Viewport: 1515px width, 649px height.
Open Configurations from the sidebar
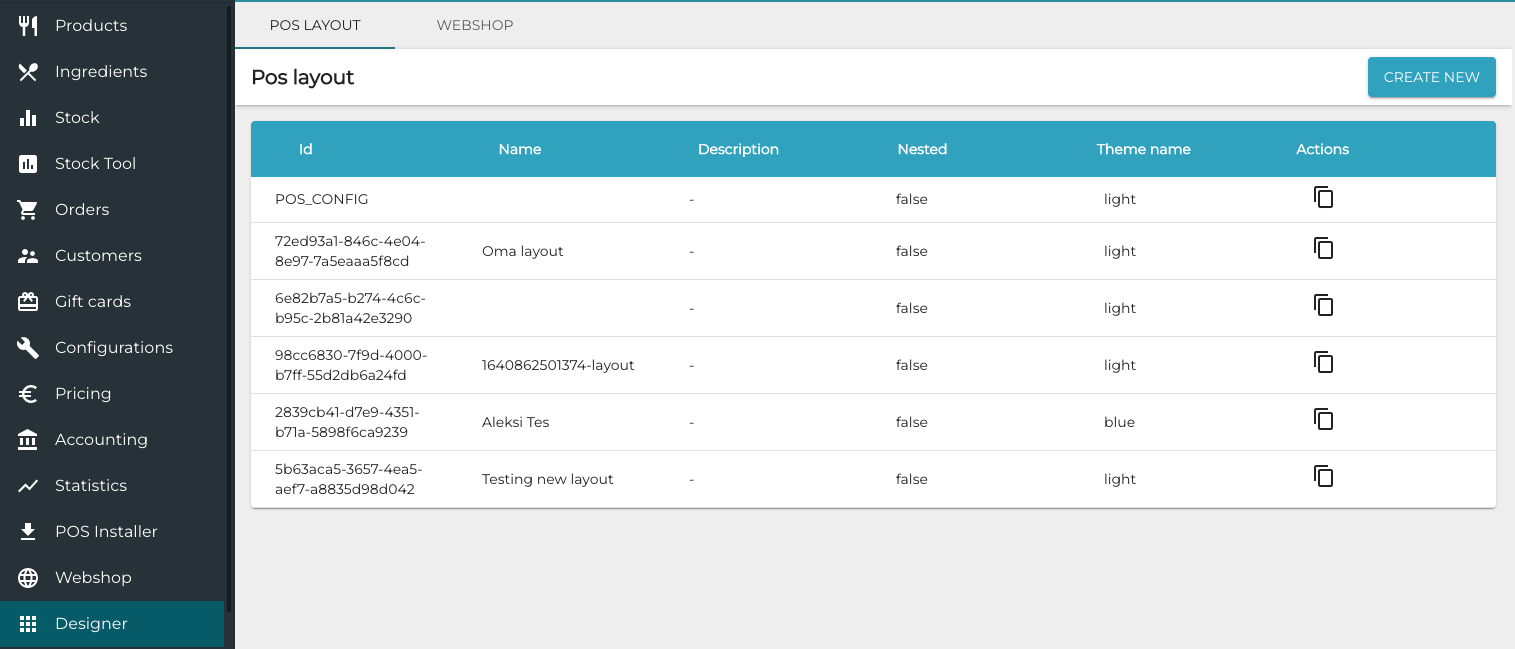113,348
